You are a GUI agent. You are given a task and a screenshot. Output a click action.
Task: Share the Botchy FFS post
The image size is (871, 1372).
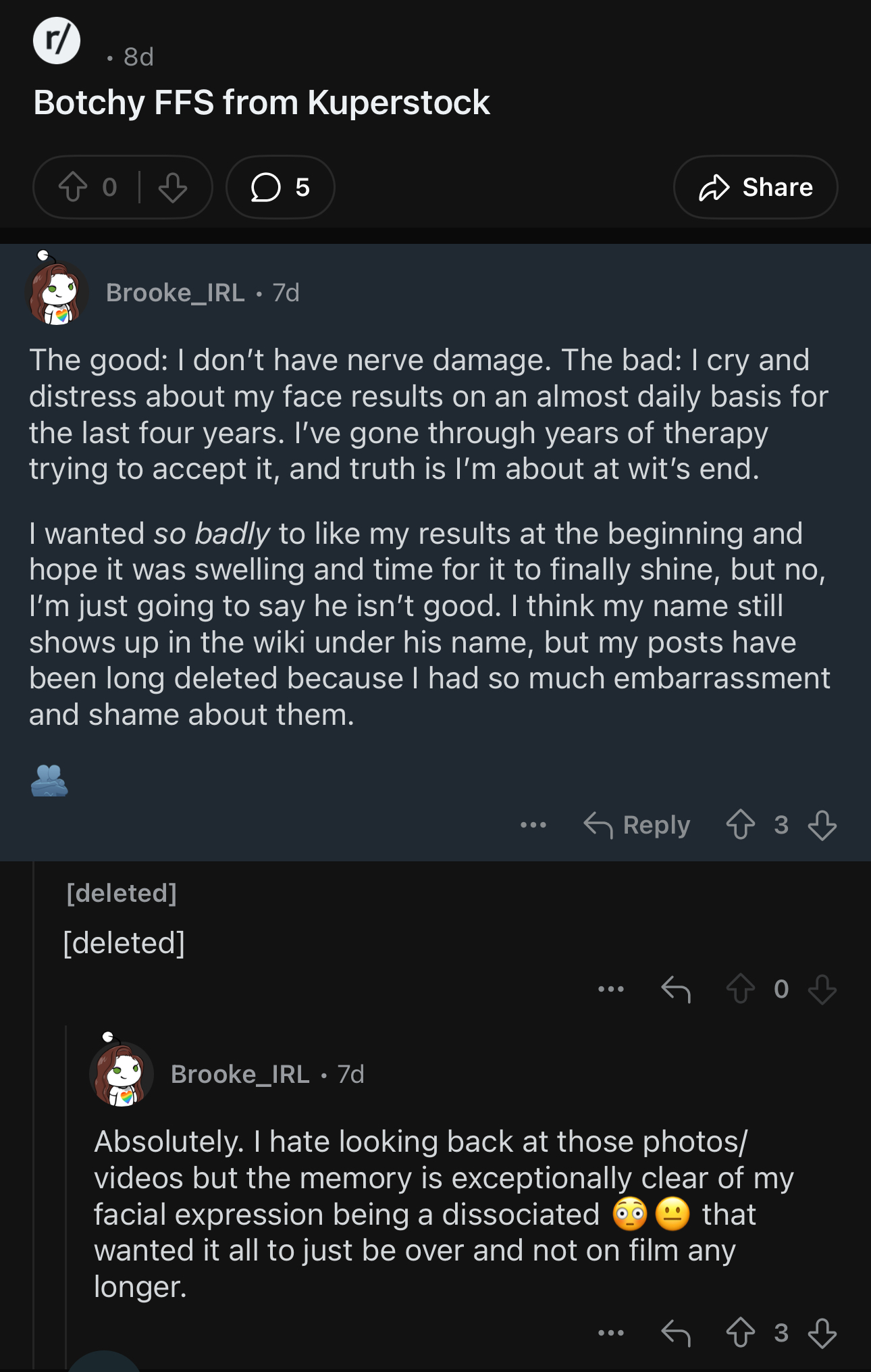pos(755,187)
